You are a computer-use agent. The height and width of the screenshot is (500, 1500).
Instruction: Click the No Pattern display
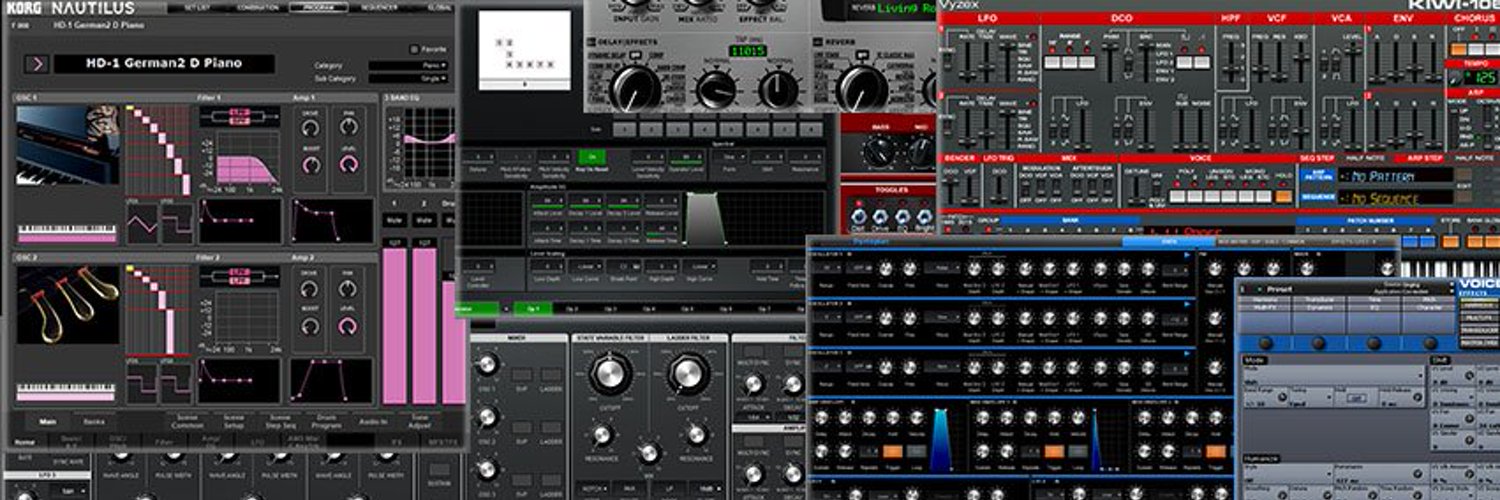click(1396, 174)
